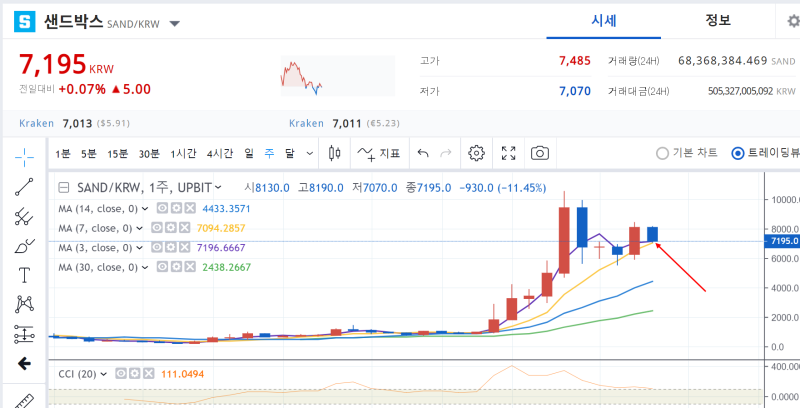Select the forecast position tool

tap(24, 334)
